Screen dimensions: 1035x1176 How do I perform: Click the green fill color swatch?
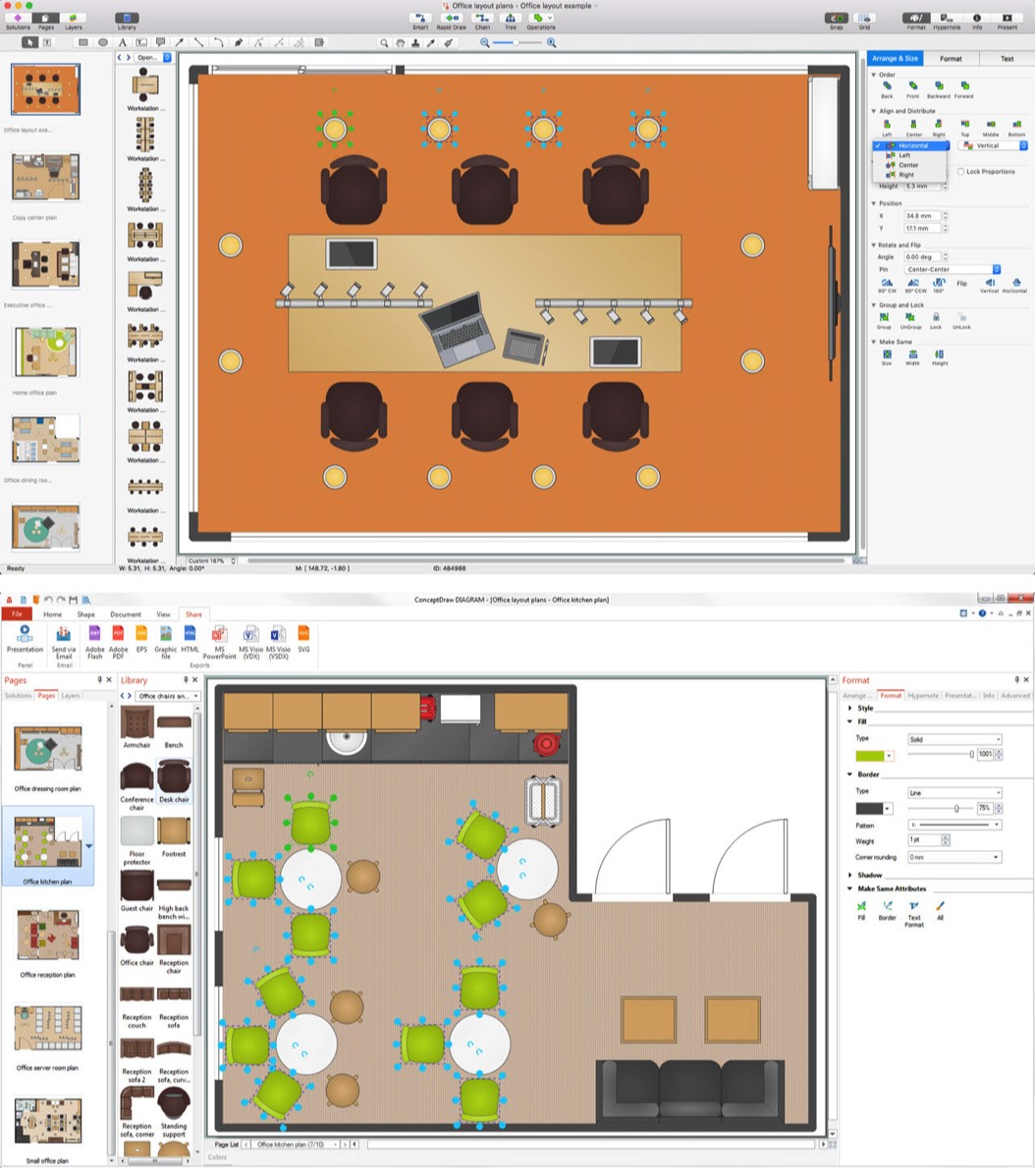(x=870, y=756)
